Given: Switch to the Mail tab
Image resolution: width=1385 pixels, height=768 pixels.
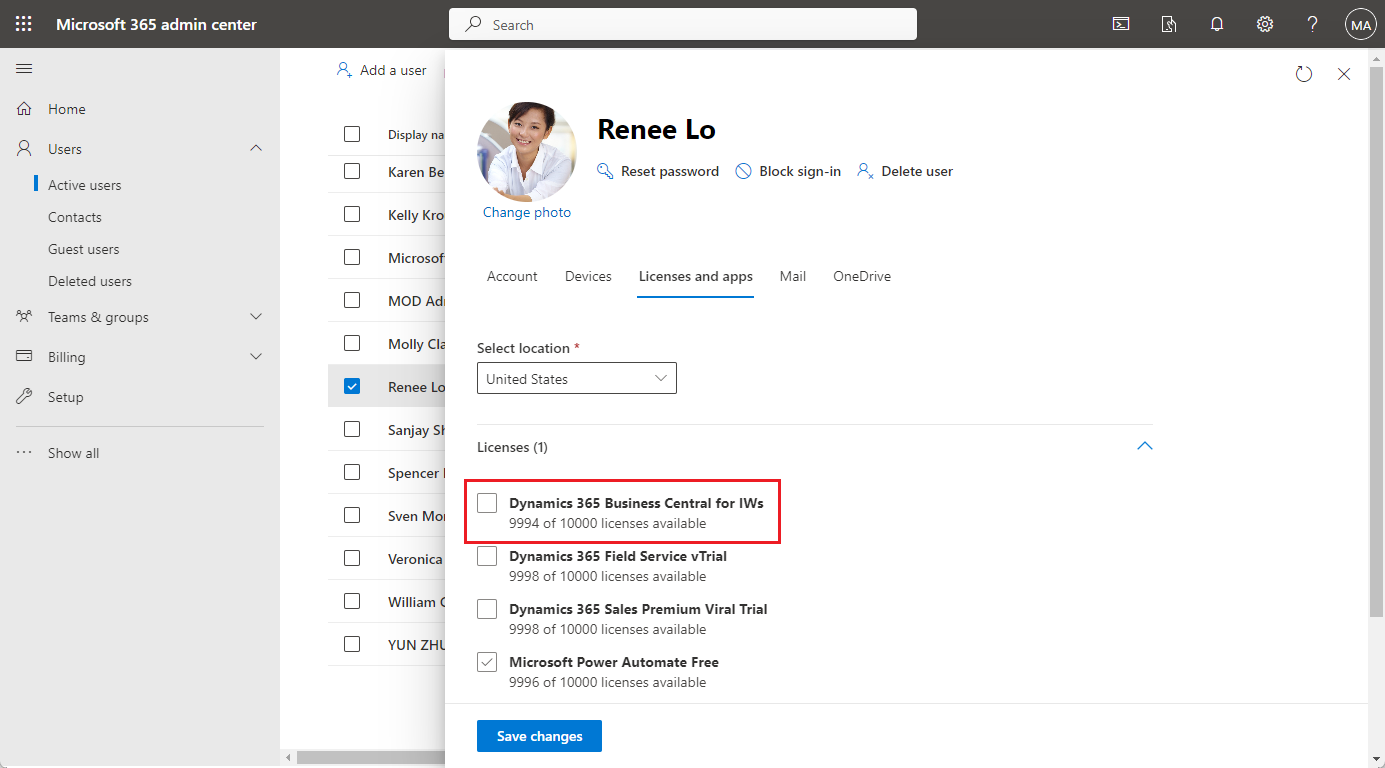Looking at the screenshot, I should click(x=792, y=276).
